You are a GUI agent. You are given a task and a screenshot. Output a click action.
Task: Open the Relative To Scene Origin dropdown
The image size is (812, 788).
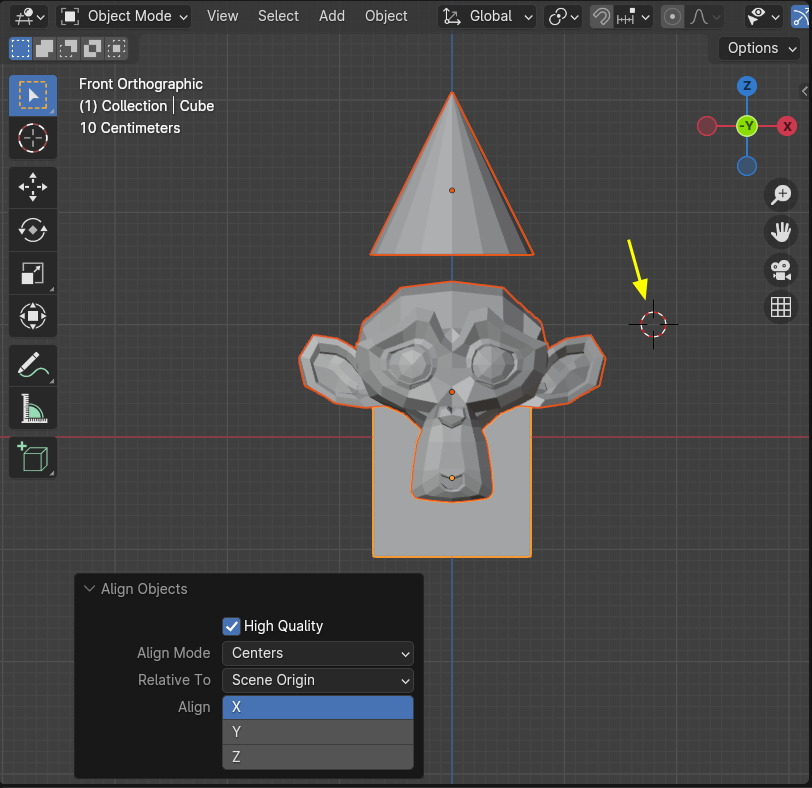pos(318,680)
